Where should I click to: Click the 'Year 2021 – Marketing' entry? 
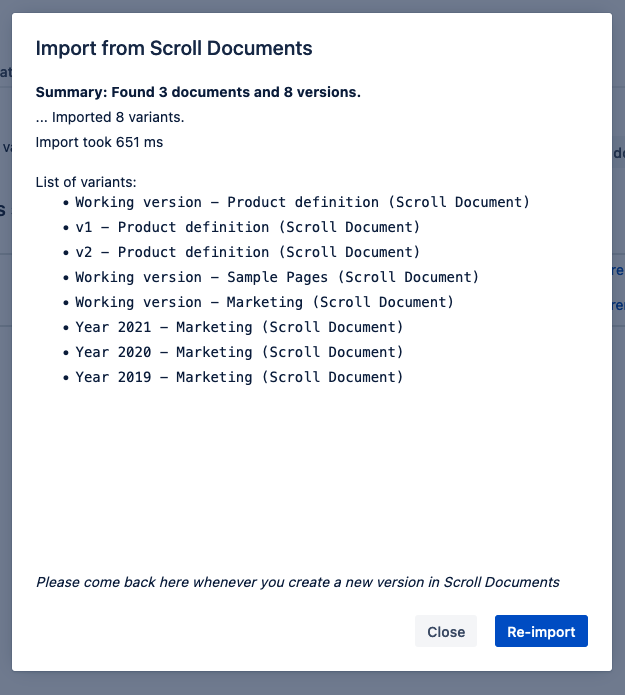pyautogui.click(x=239, y=327)
